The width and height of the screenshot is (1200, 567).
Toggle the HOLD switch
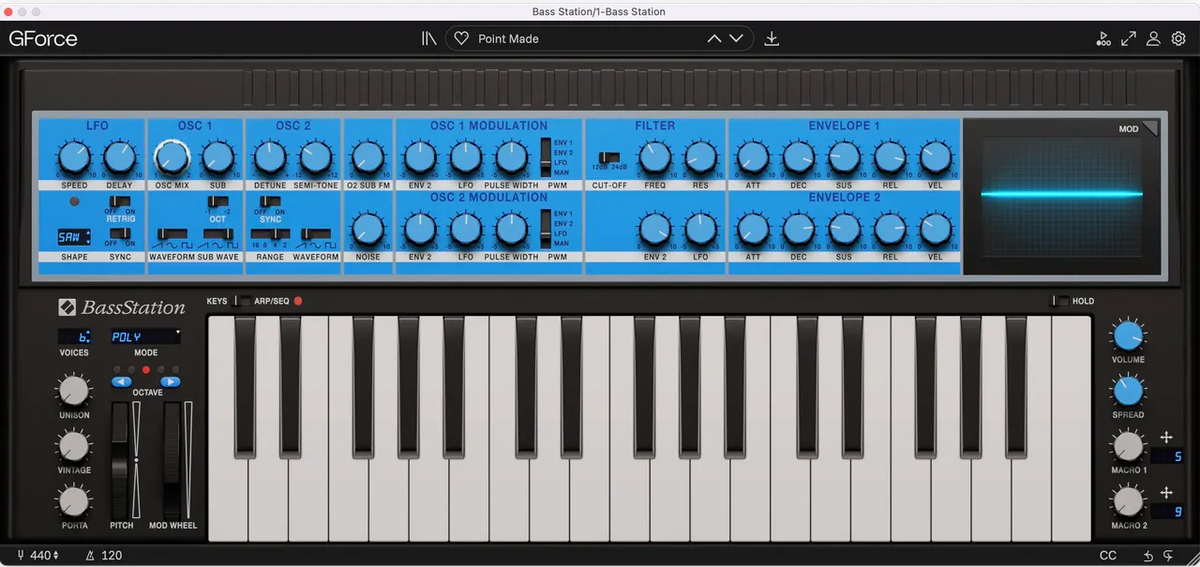click(1060, 300)
